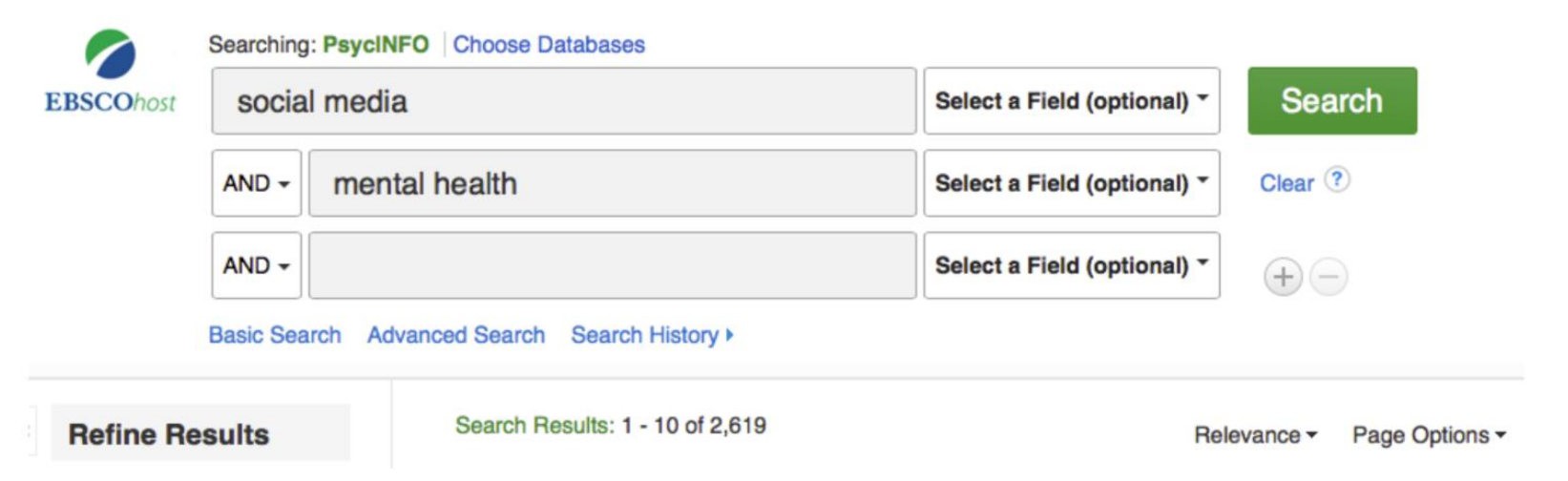This screenshot has width=1568, height=481.
Task: Add a search row with plus icon
Action: click(x=1283, y=277)
